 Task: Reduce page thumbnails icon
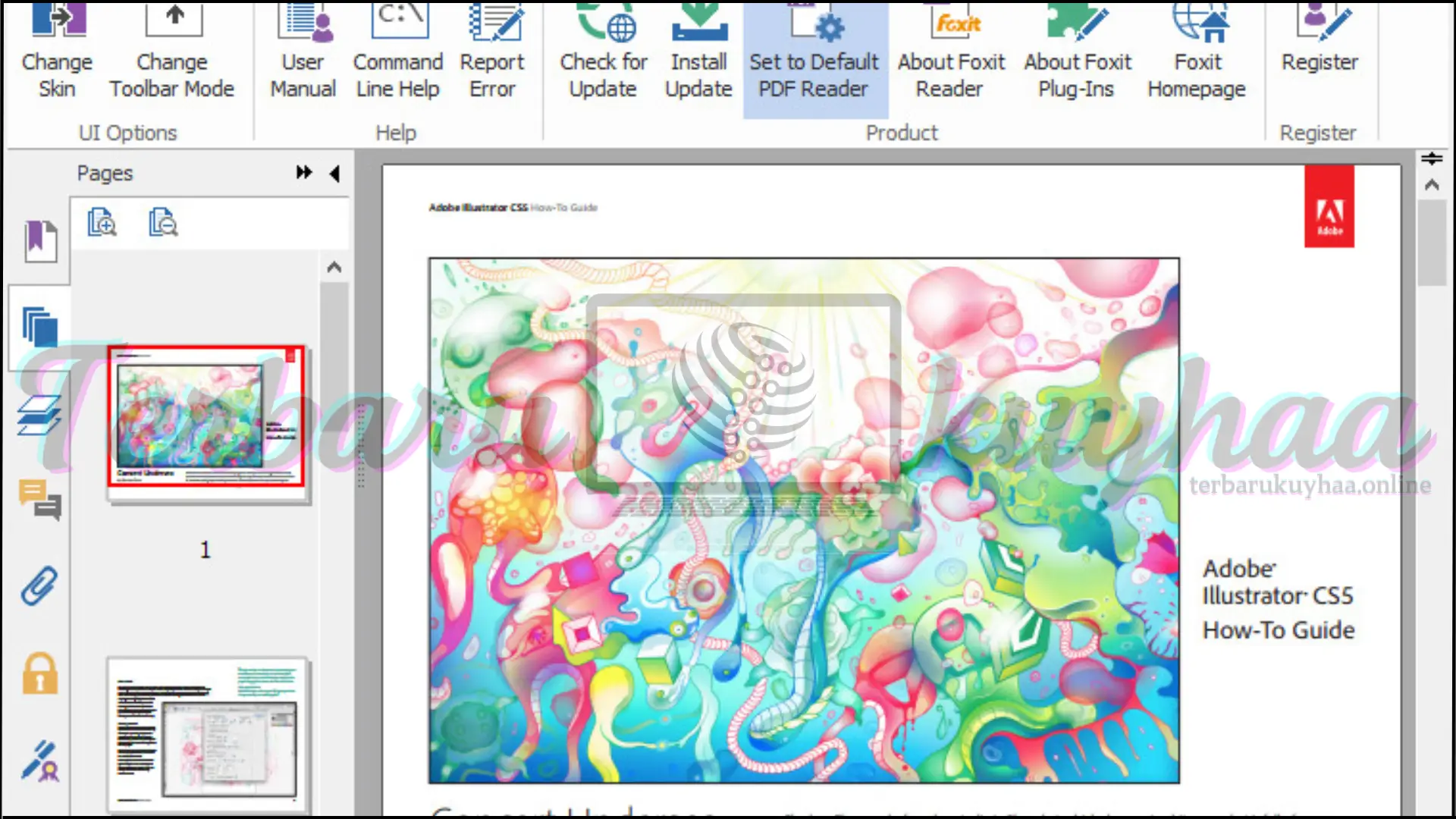(163, 222)
